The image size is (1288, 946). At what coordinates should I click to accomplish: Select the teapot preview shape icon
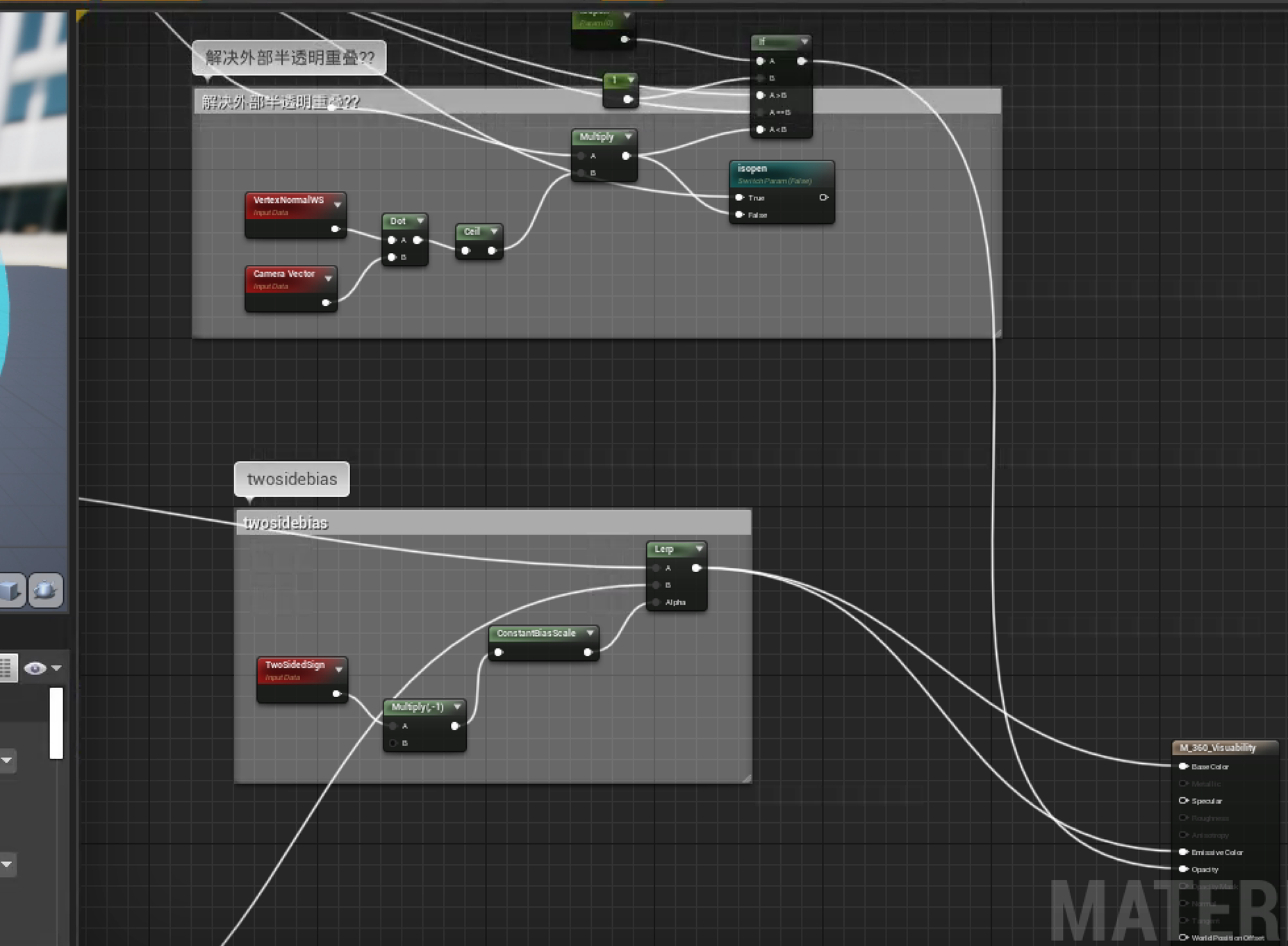45,591
